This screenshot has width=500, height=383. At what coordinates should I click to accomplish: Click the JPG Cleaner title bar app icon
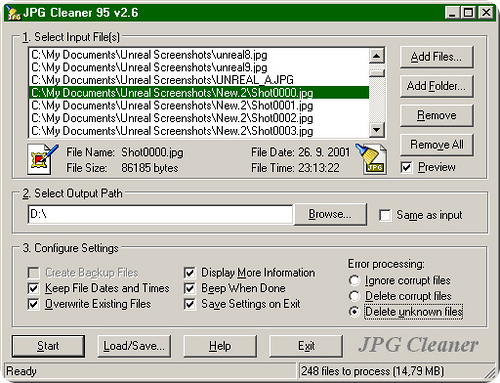point(13,13)
